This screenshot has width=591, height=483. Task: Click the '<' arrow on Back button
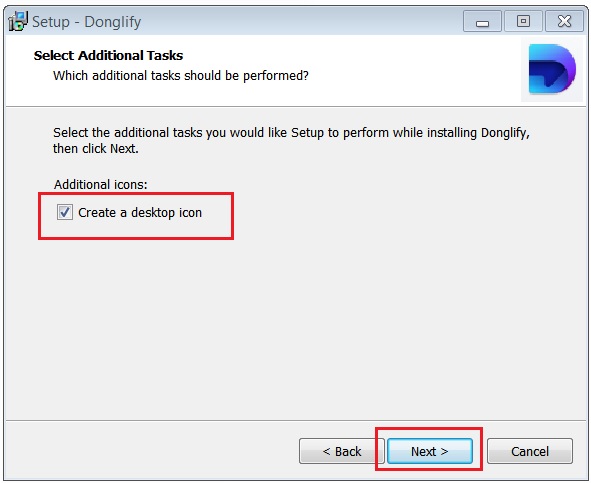point(326,451)
